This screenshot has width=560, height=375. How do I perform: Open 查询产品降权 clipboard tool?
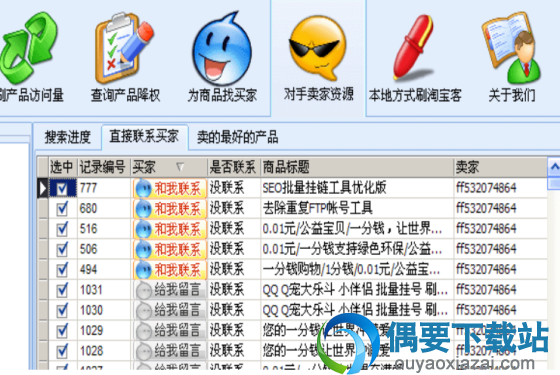pos(125,57)
